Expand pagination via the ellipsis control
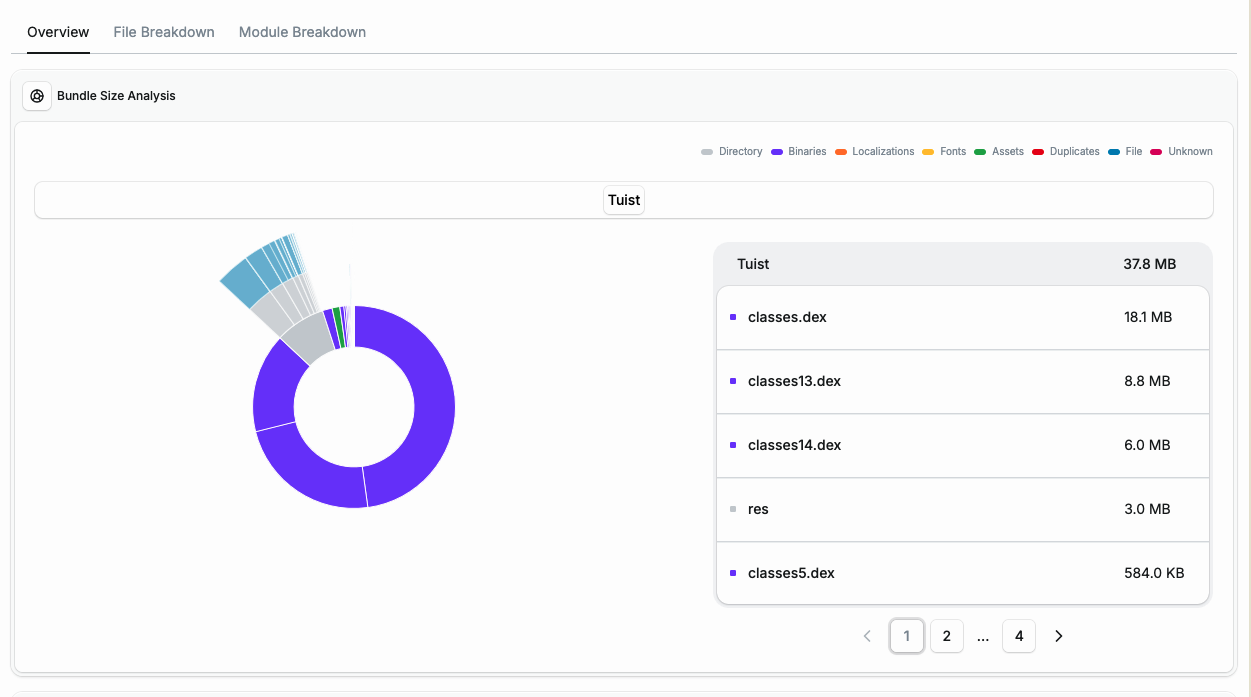 (983, 636)
